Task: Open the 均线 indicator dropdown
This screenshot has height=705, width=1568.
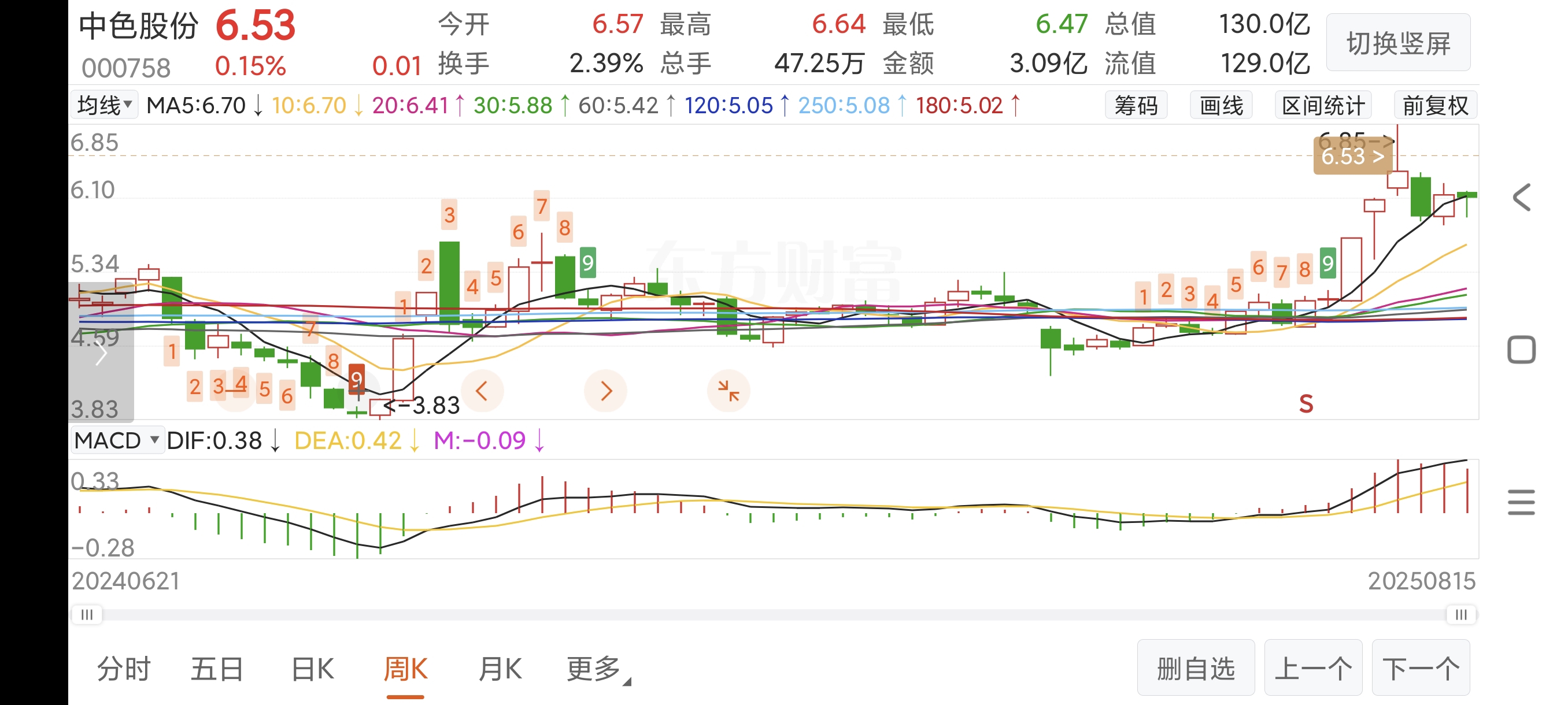Action: [x=104, y=106]
